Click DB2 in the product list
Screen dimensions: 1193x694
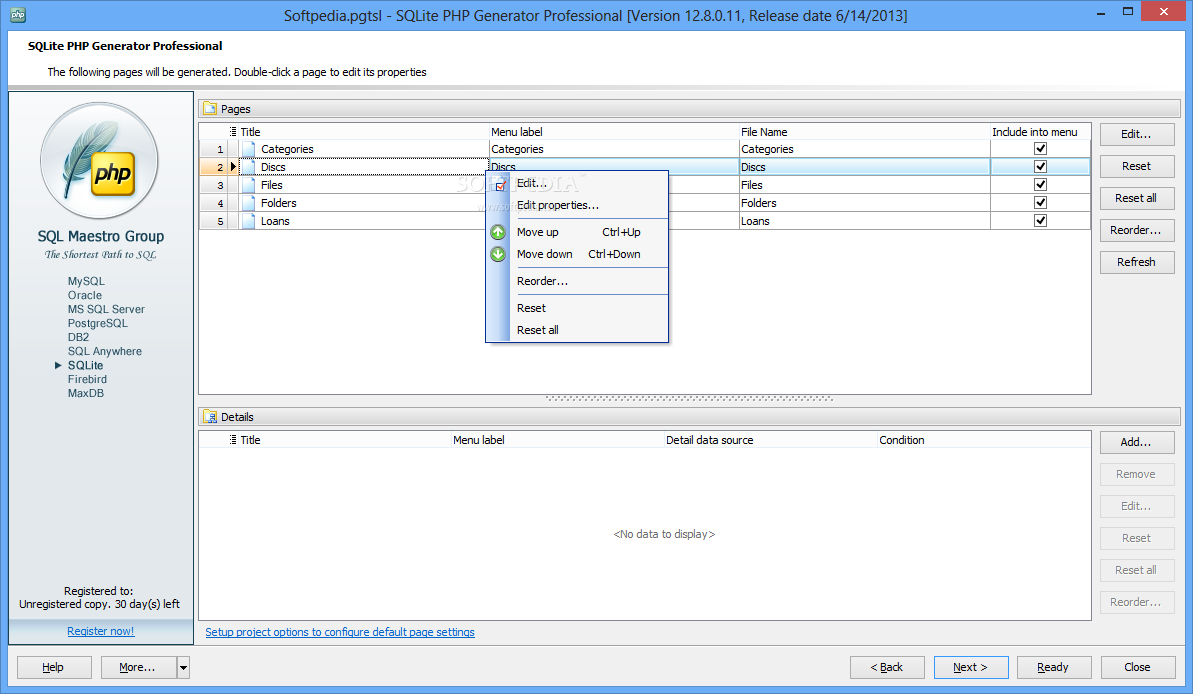78,337
